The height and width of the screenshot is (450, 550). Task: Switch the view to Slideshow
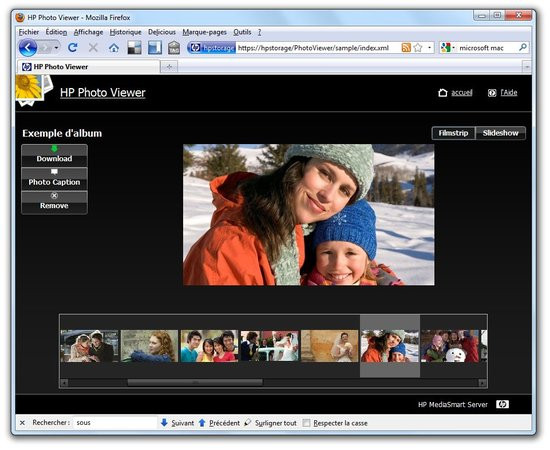pos(501,133)
